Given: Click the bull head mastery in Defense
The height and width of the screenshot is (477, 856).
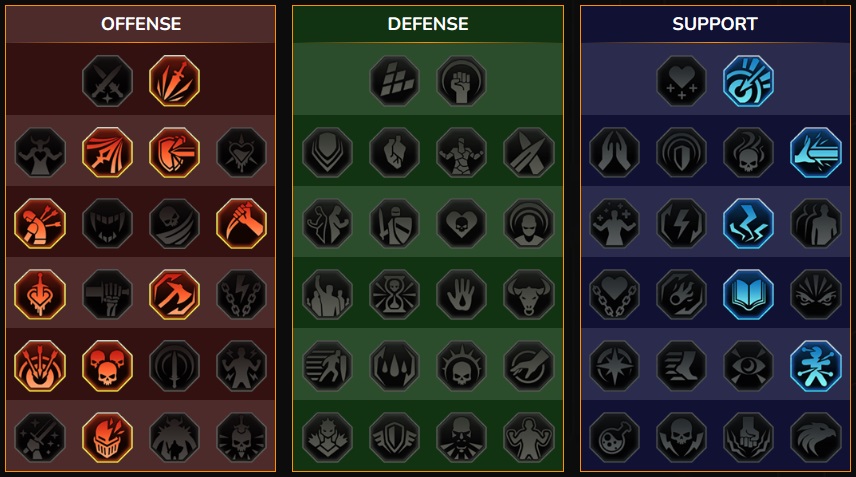Looking at the screenshot, I should tap(528, 295).
